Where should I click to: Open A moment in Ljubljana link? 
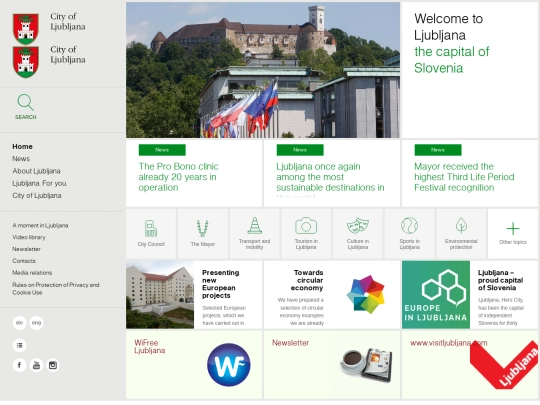(x=40, y=226)
